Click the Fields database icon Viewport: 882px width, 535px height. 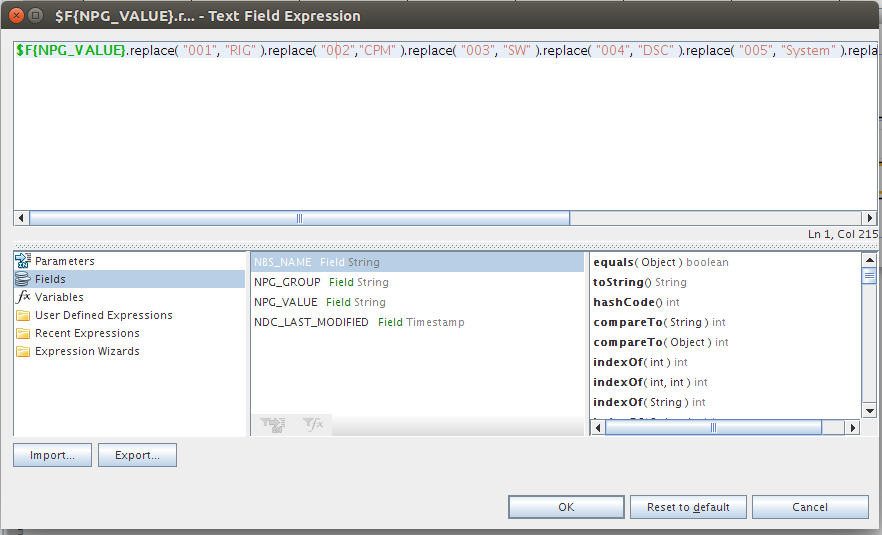(23, 279)
